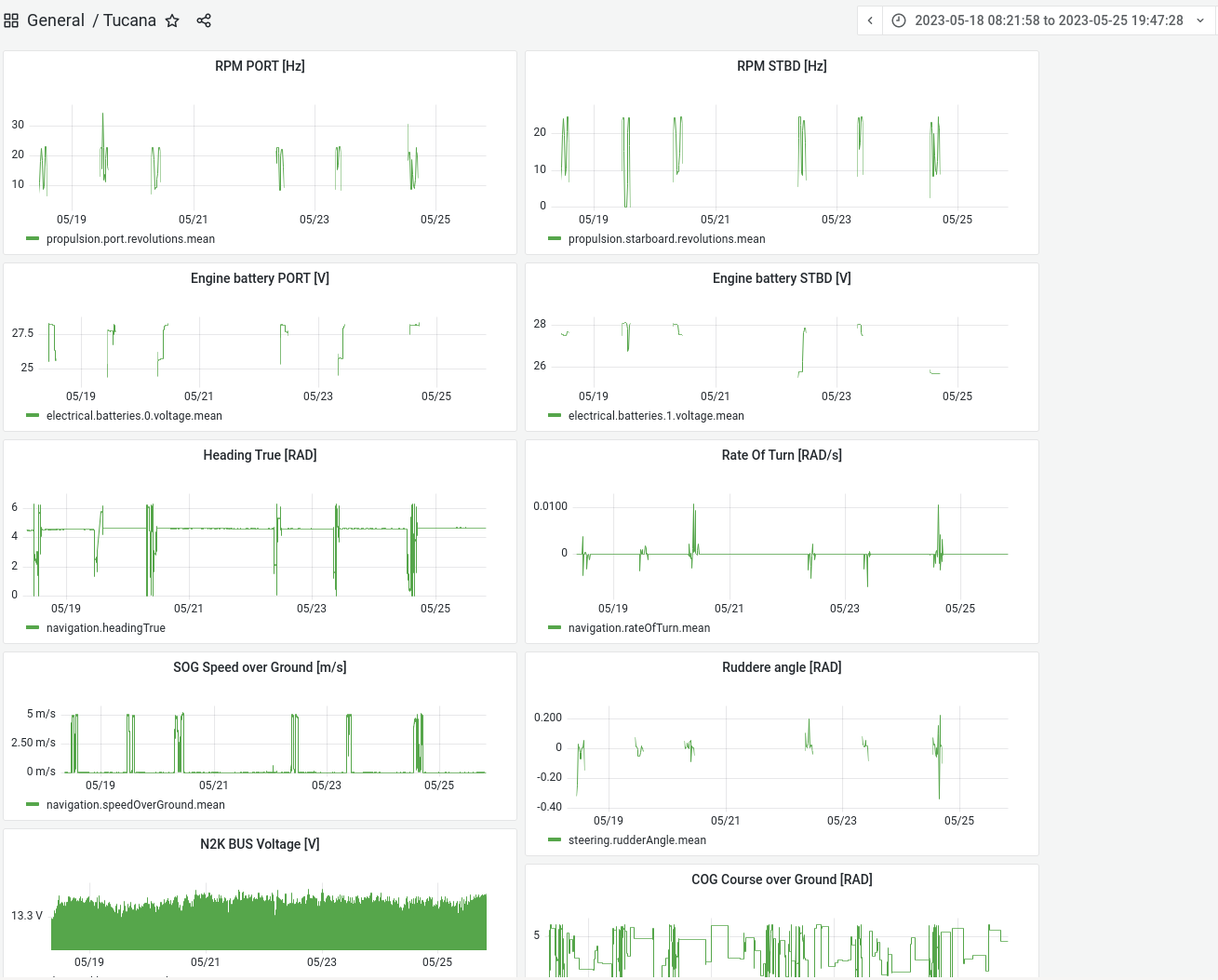Click the Tucana dashboard title
The width and height of the screenshot is (1218, 980).
pos(129,20)
